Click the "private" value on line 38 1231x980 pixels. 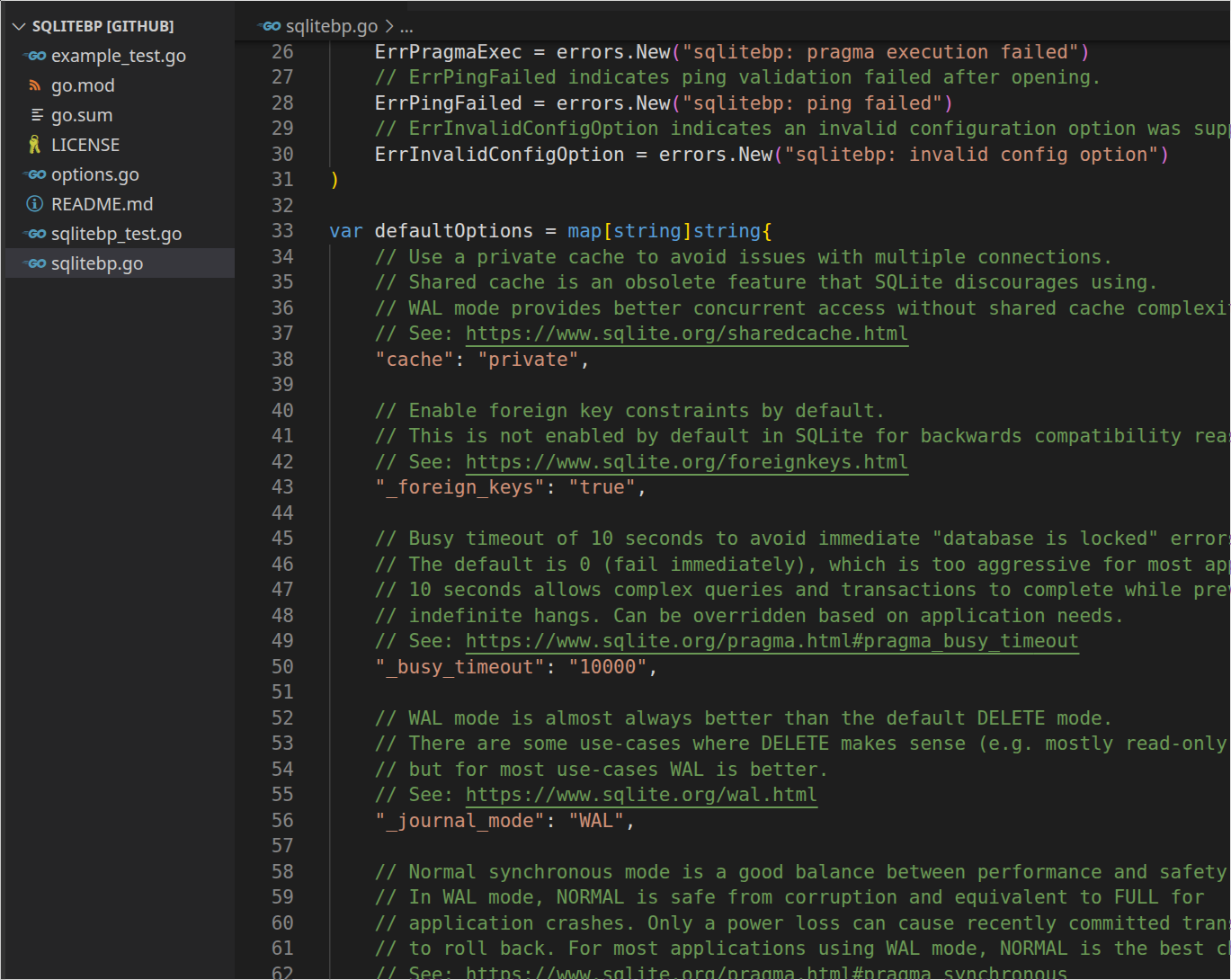click(x=528, y=360)
